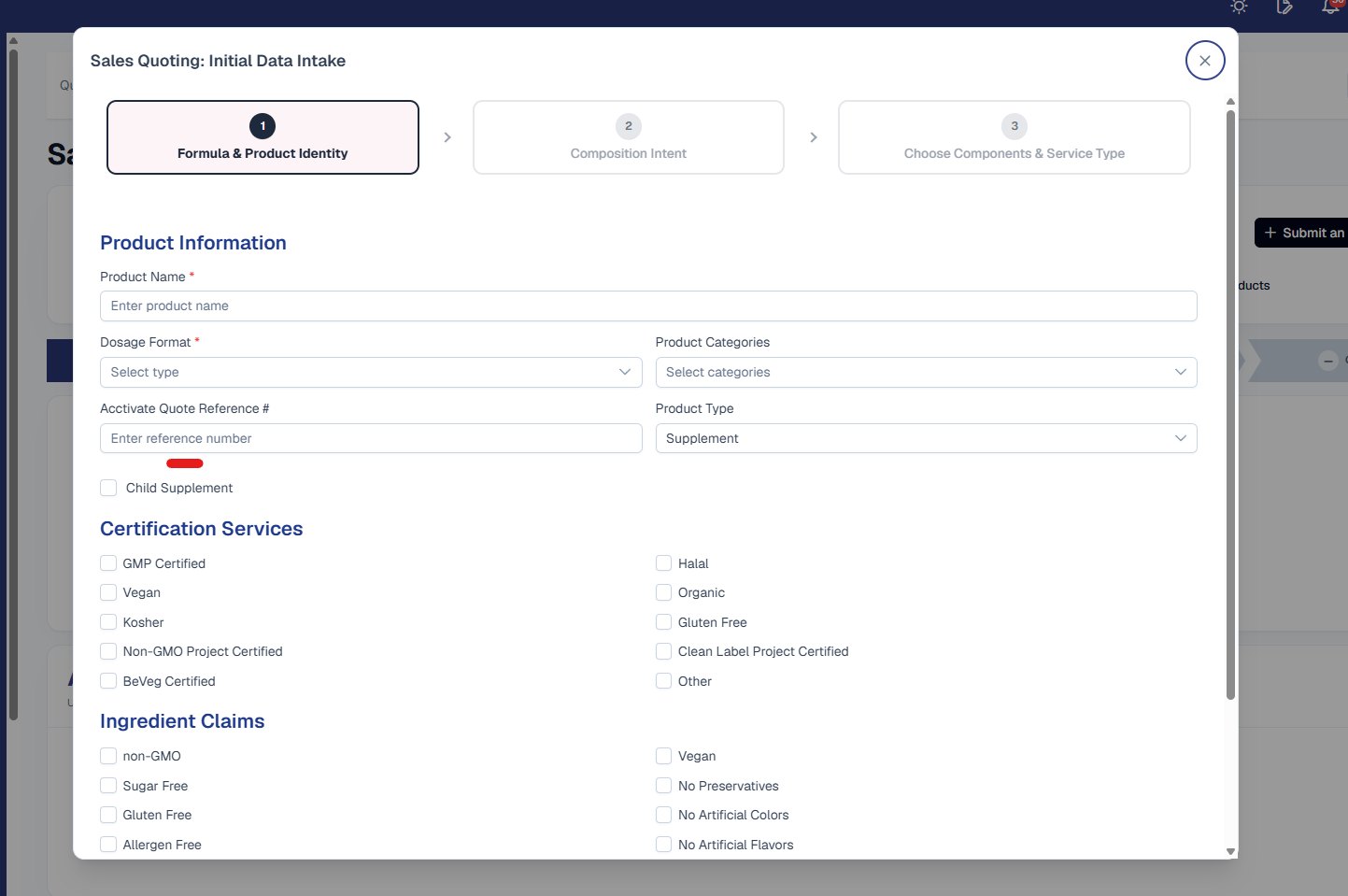Check Non-GMO Project Certified checkbox
The image size is (1348, 896).
pyautogui.click(x=108, y=651)
